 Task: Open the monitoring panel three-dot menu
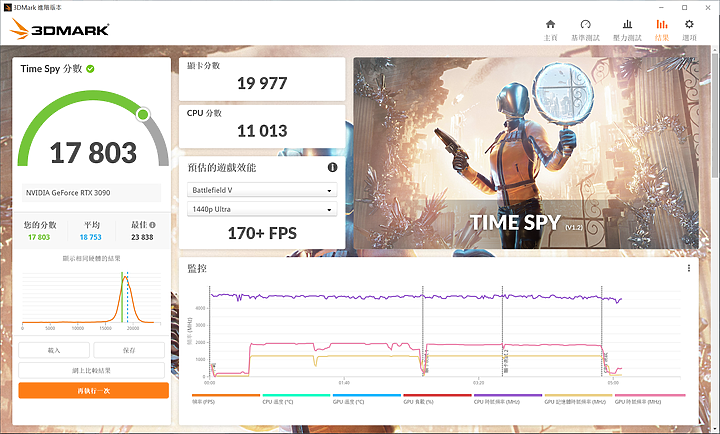click(689, 268)
